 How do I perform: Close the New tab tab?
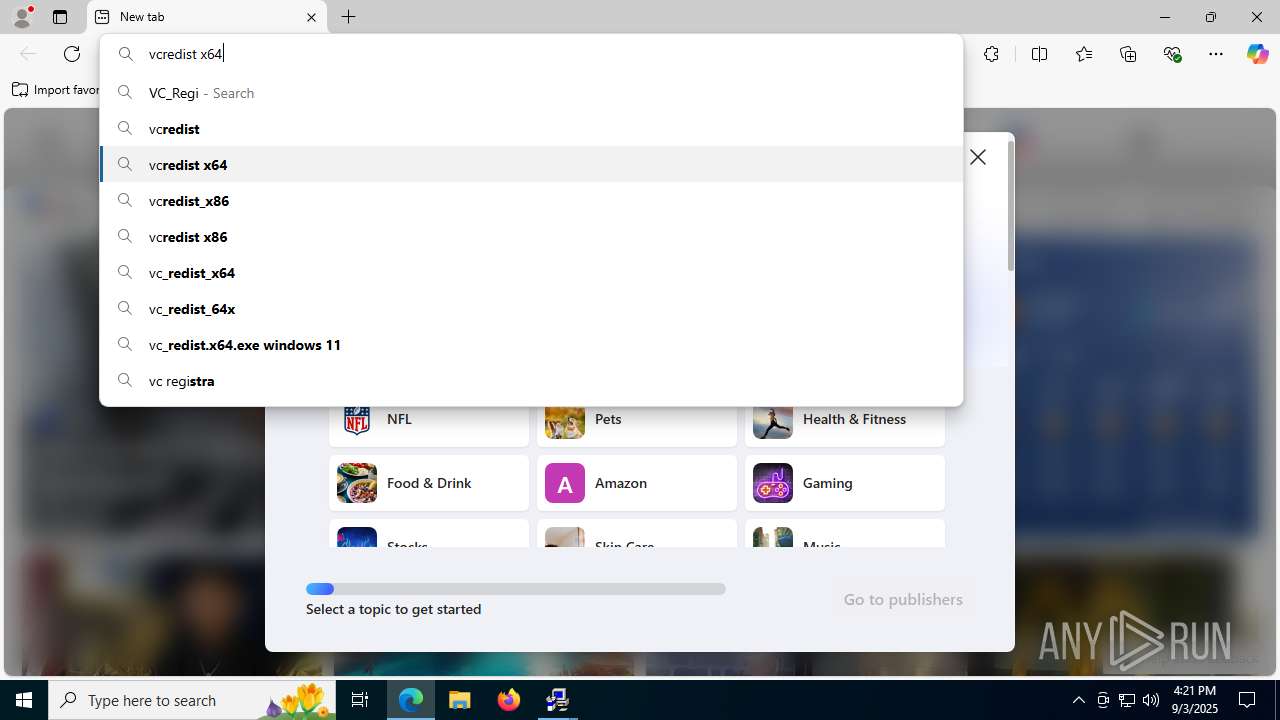(x=311, y=17)
